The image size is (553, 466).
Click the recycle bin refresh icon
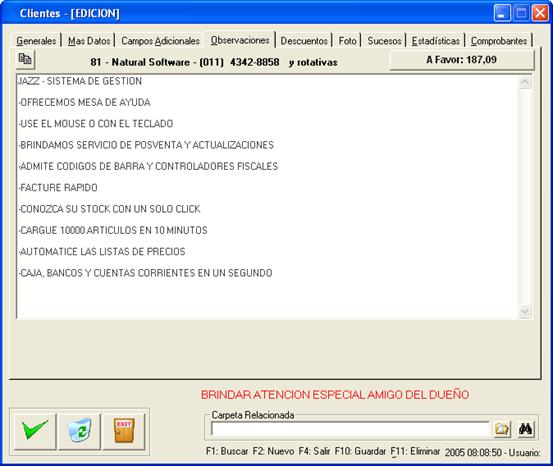click(x=80, y=431)
